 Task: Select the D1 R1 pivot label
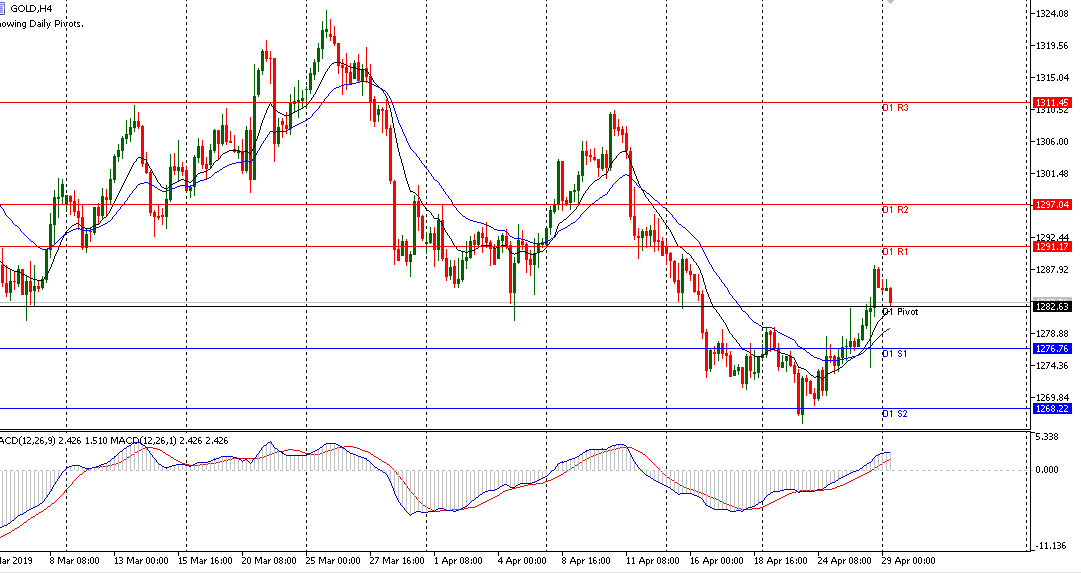click(x=894, y=252)
